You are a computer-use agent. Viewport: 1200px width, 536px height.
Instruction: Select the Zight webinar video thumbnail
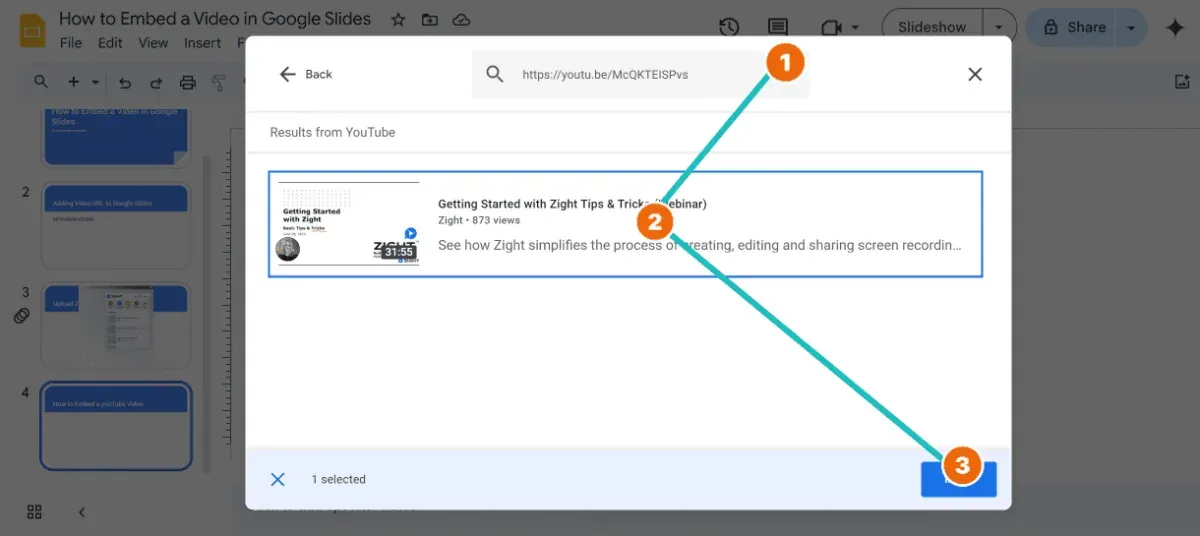348,224
